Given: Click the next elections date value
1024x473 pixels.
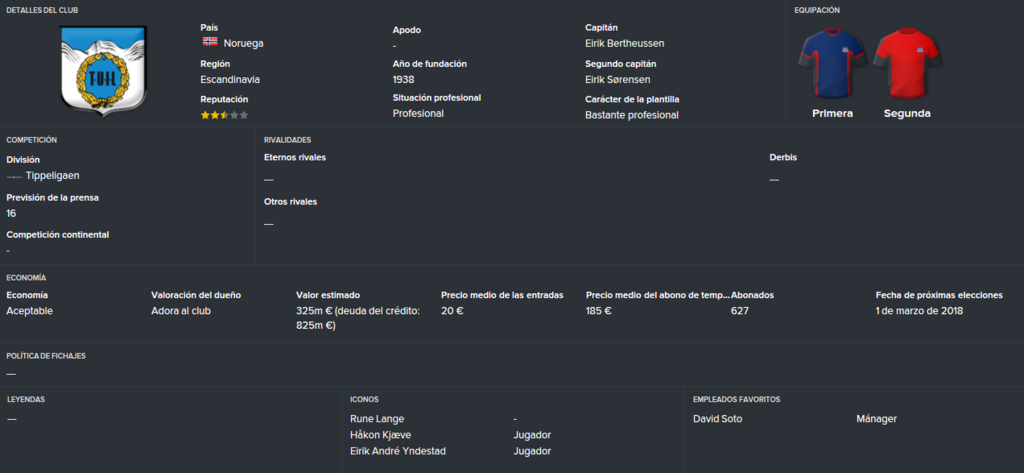Looking at the screenshot, I should point(919,311).
